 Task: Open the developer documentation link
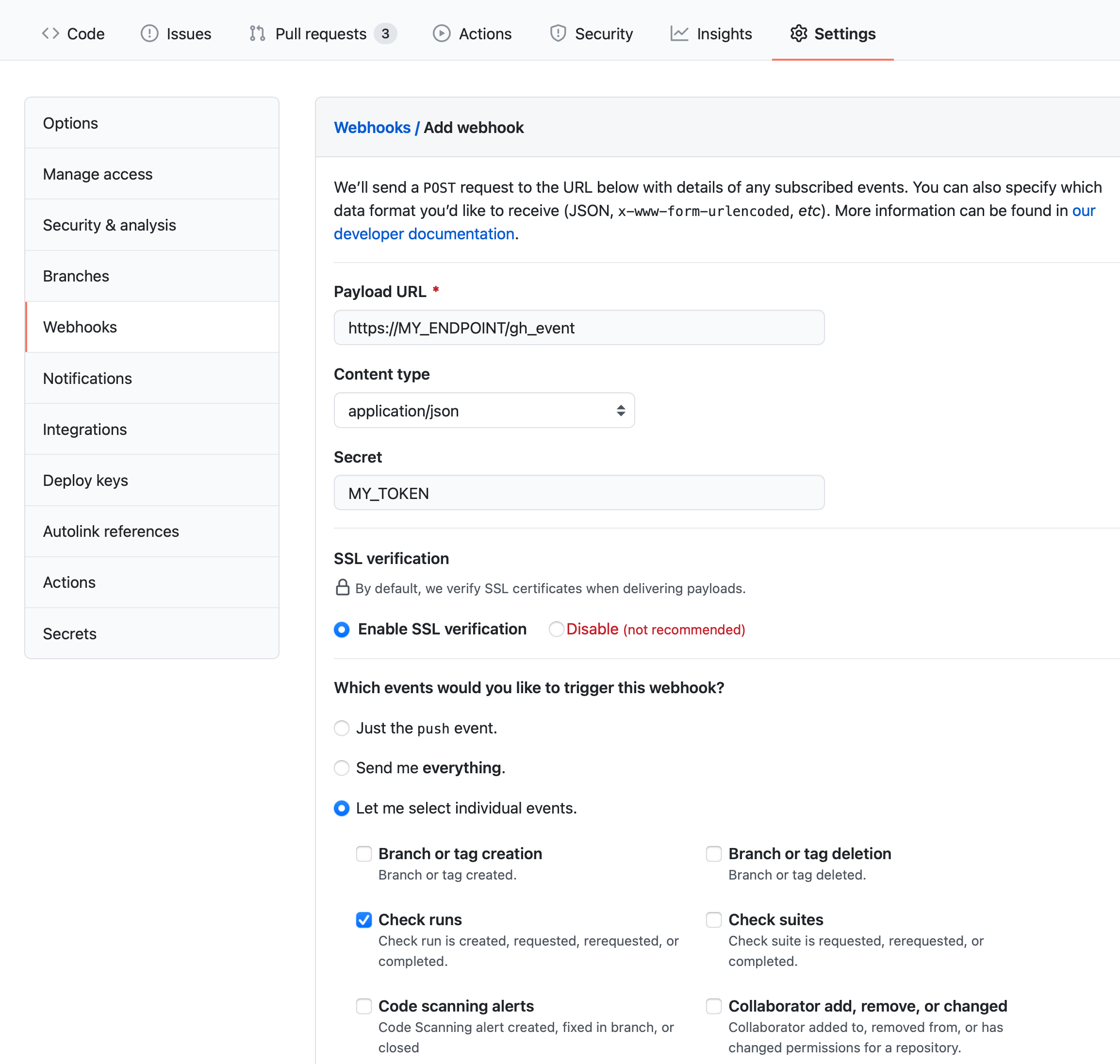pos(424,233)
